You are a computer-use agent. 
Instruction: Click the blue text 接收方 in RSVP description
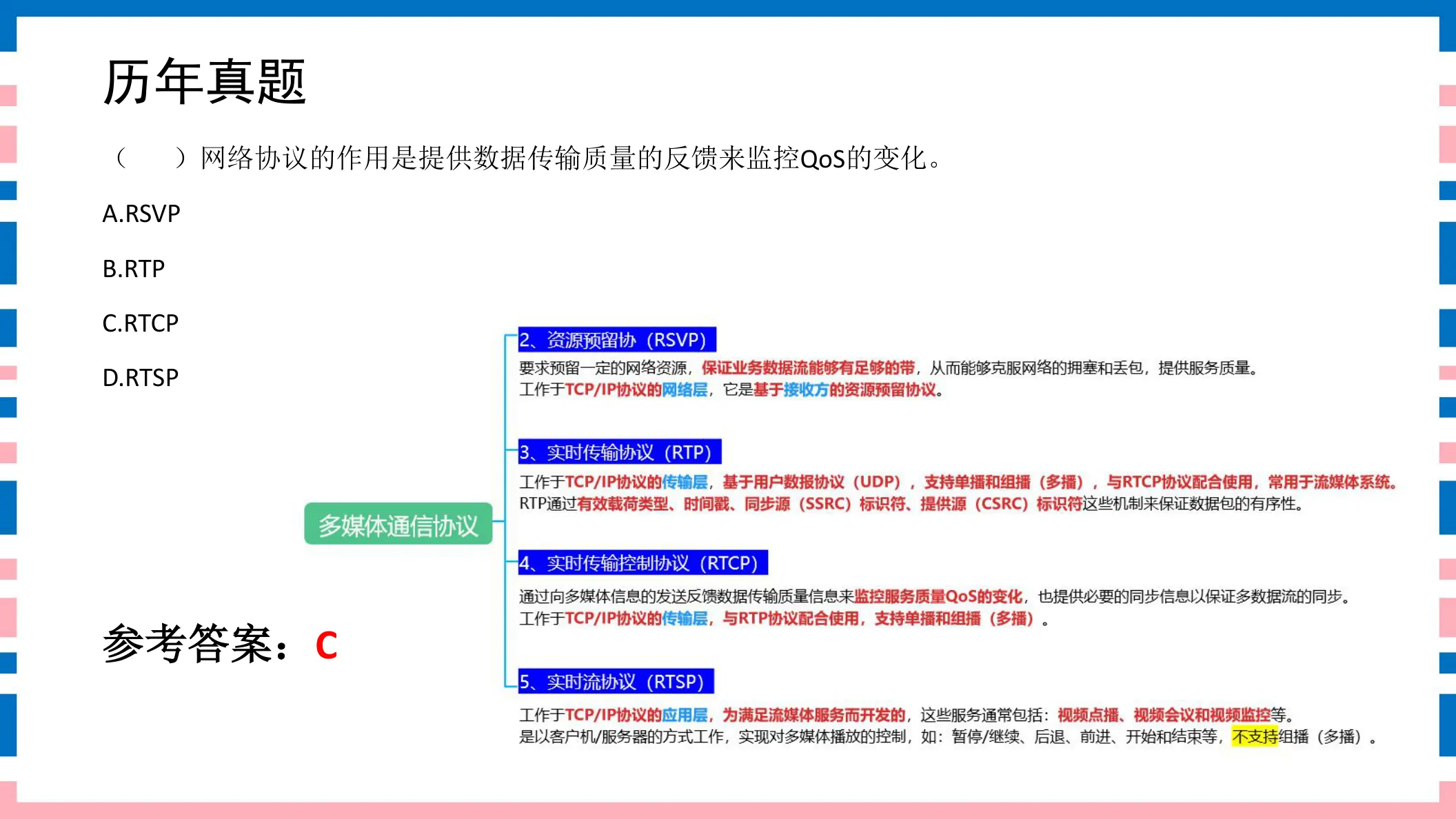click(x=806, y=390)
